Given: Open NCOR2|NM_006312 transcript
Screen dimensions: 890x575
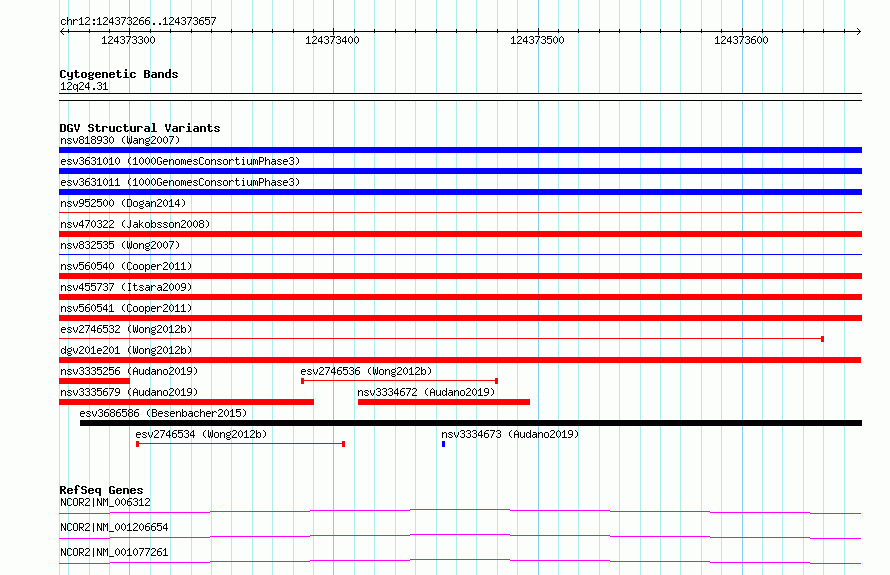Looking at the screenshot, I should pos(105,502).
